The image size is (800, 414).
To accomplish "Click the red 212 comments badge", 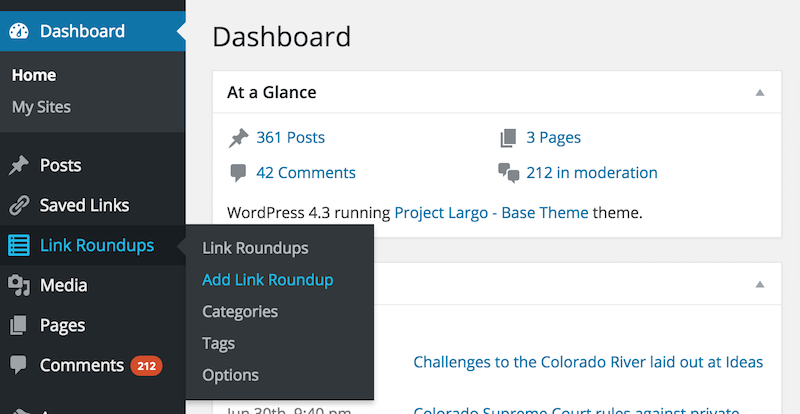I will (146, 366).
